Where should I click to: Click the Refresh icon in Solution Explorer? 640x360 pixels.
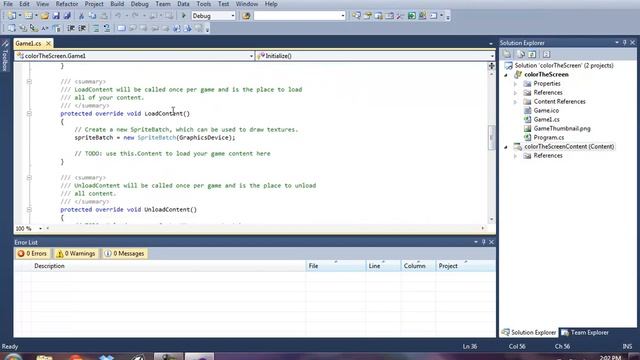(532, 54)
